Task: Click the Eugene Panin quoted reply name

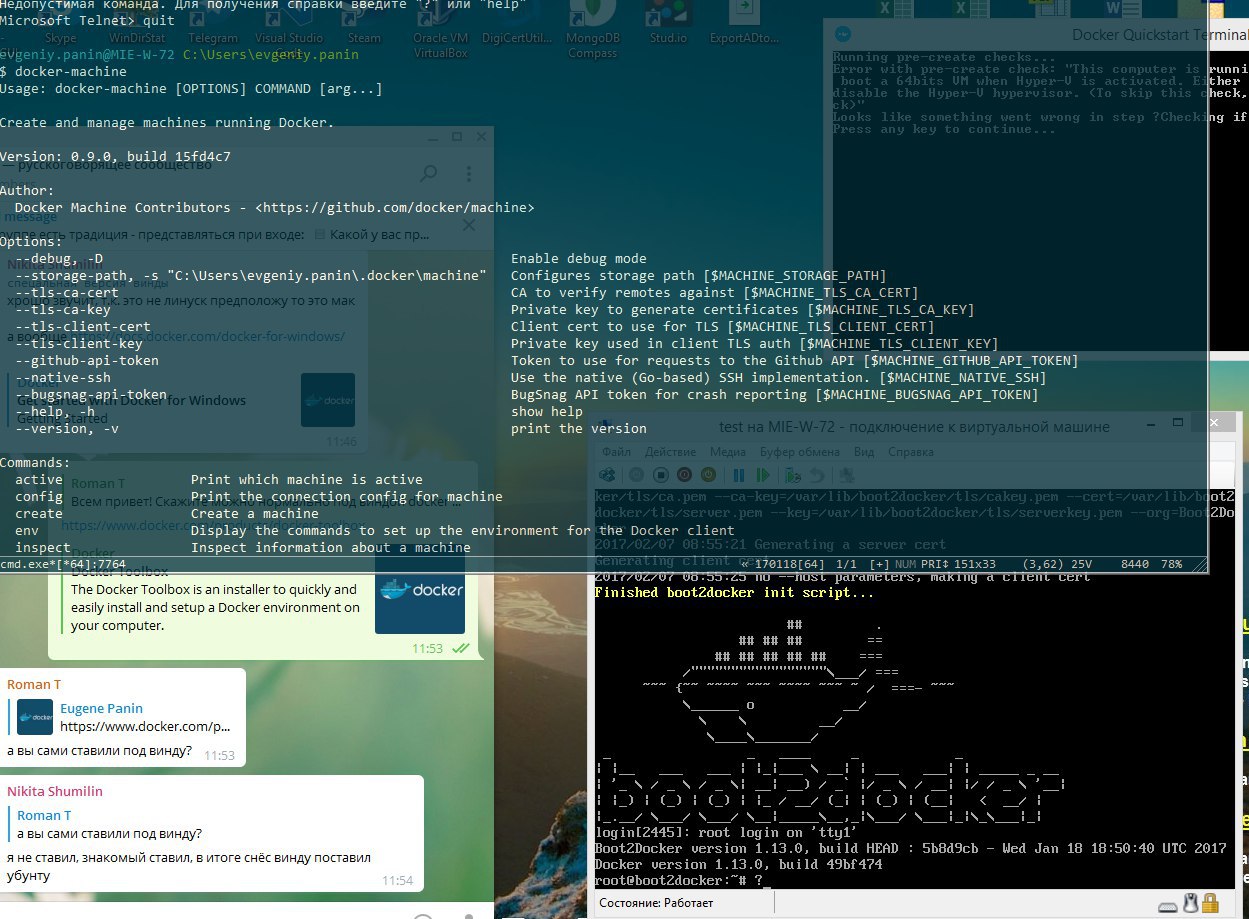Action: click(x=101, y=708)
